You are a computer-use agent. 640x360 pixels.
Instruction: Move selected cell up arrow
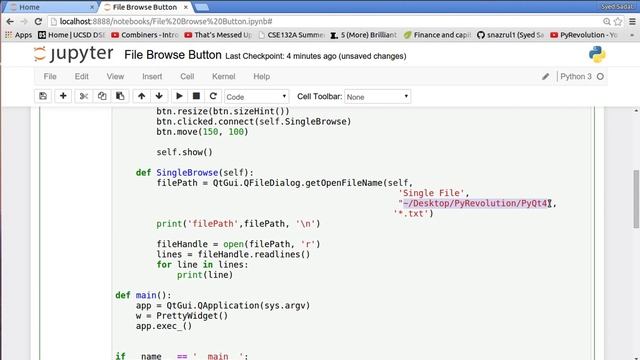coord(141,96)
